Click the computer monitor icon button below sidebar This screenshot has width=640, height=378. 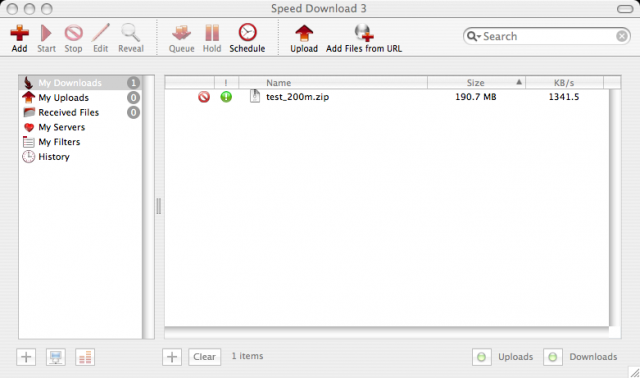click(56, 357)
